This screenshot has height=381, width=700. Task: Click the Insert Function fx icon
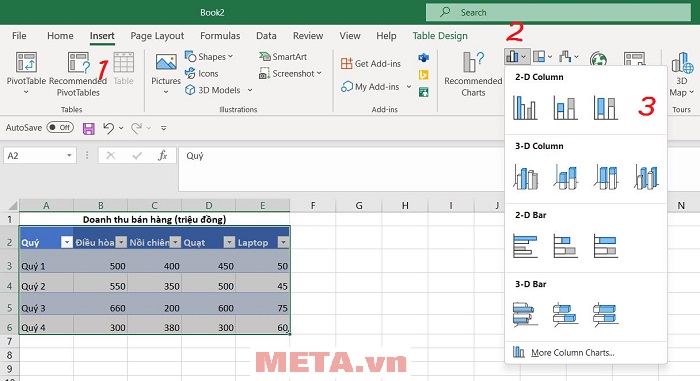(x=162, y=155)
